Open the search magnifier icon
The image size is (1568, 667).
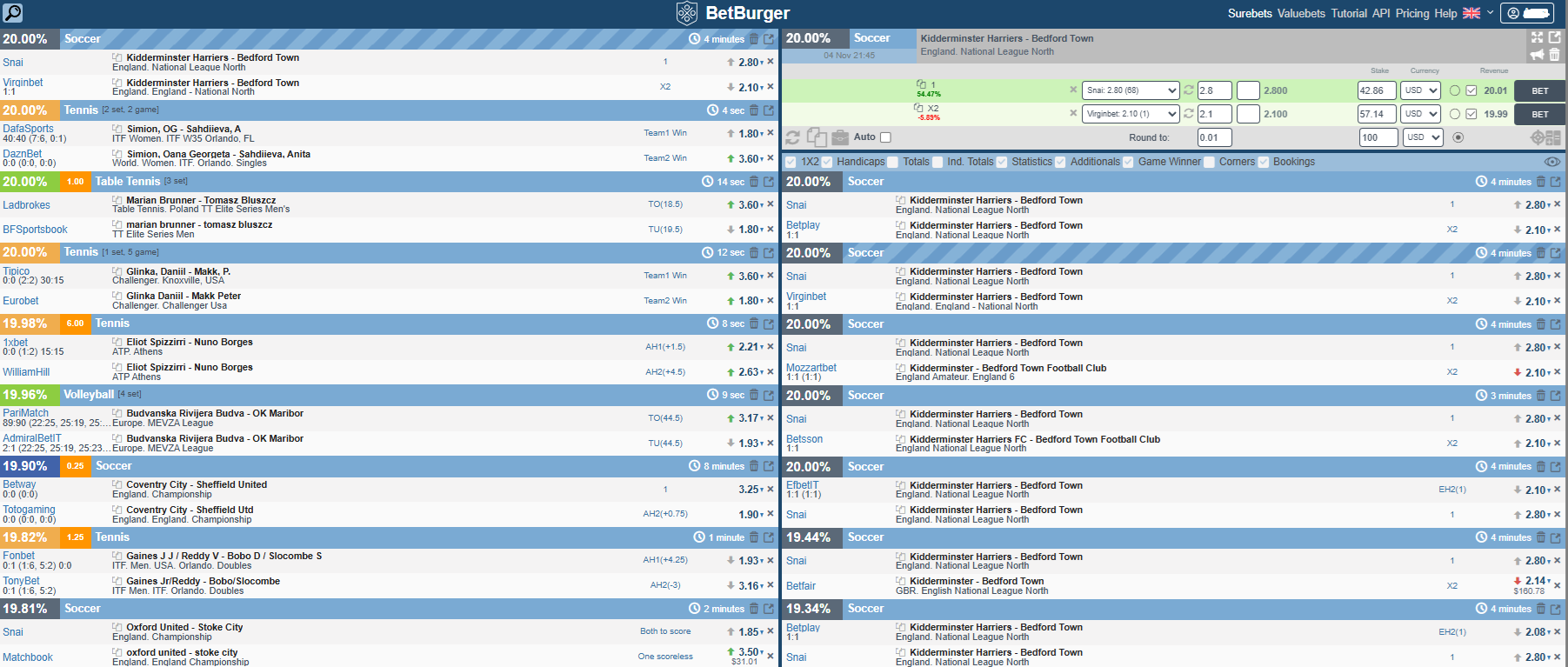12,12
